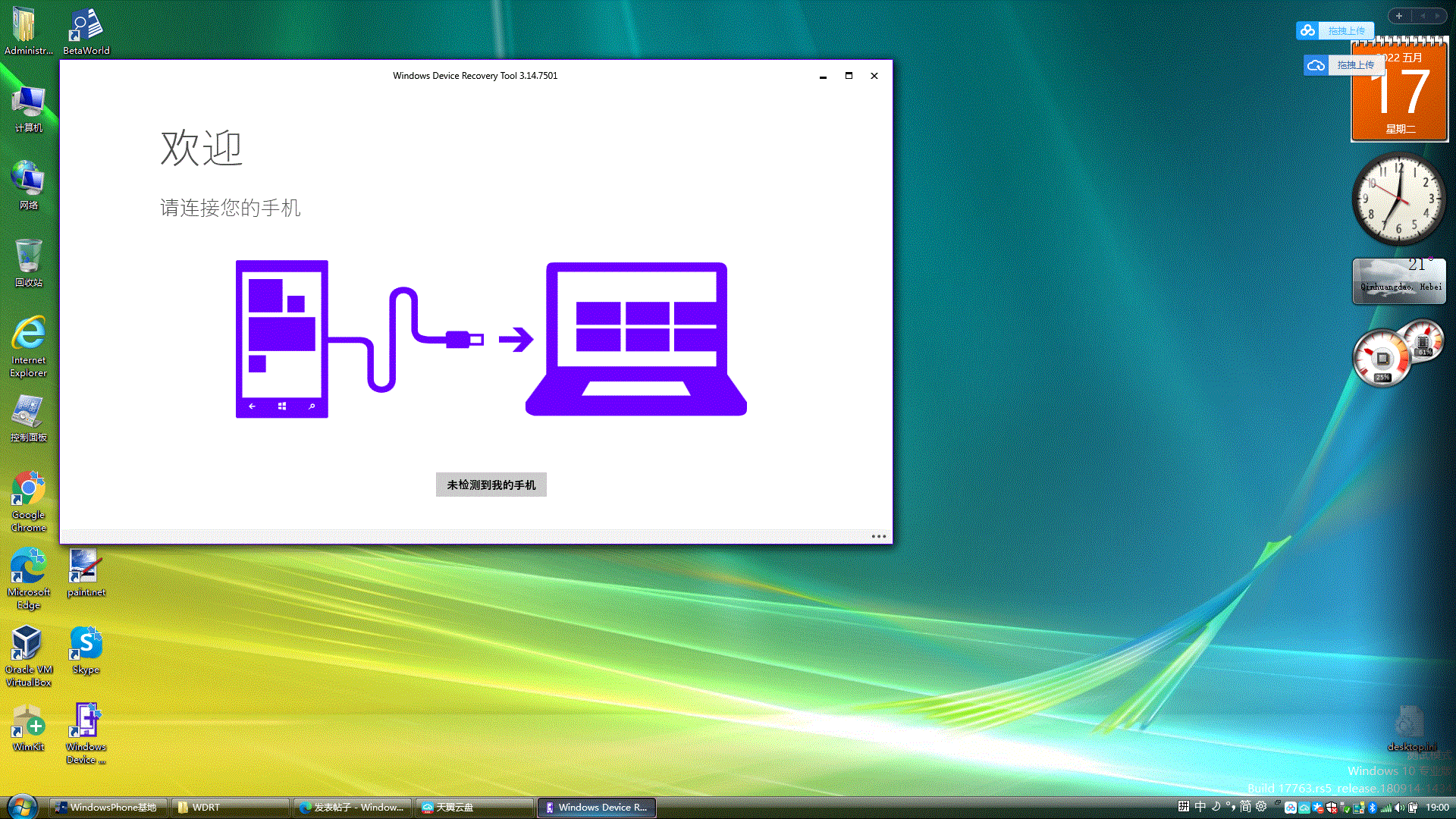This screenshot has width=1456, height=819.
Task: Close the Windows Device Recovery Tool window
Action: point(874,76)
